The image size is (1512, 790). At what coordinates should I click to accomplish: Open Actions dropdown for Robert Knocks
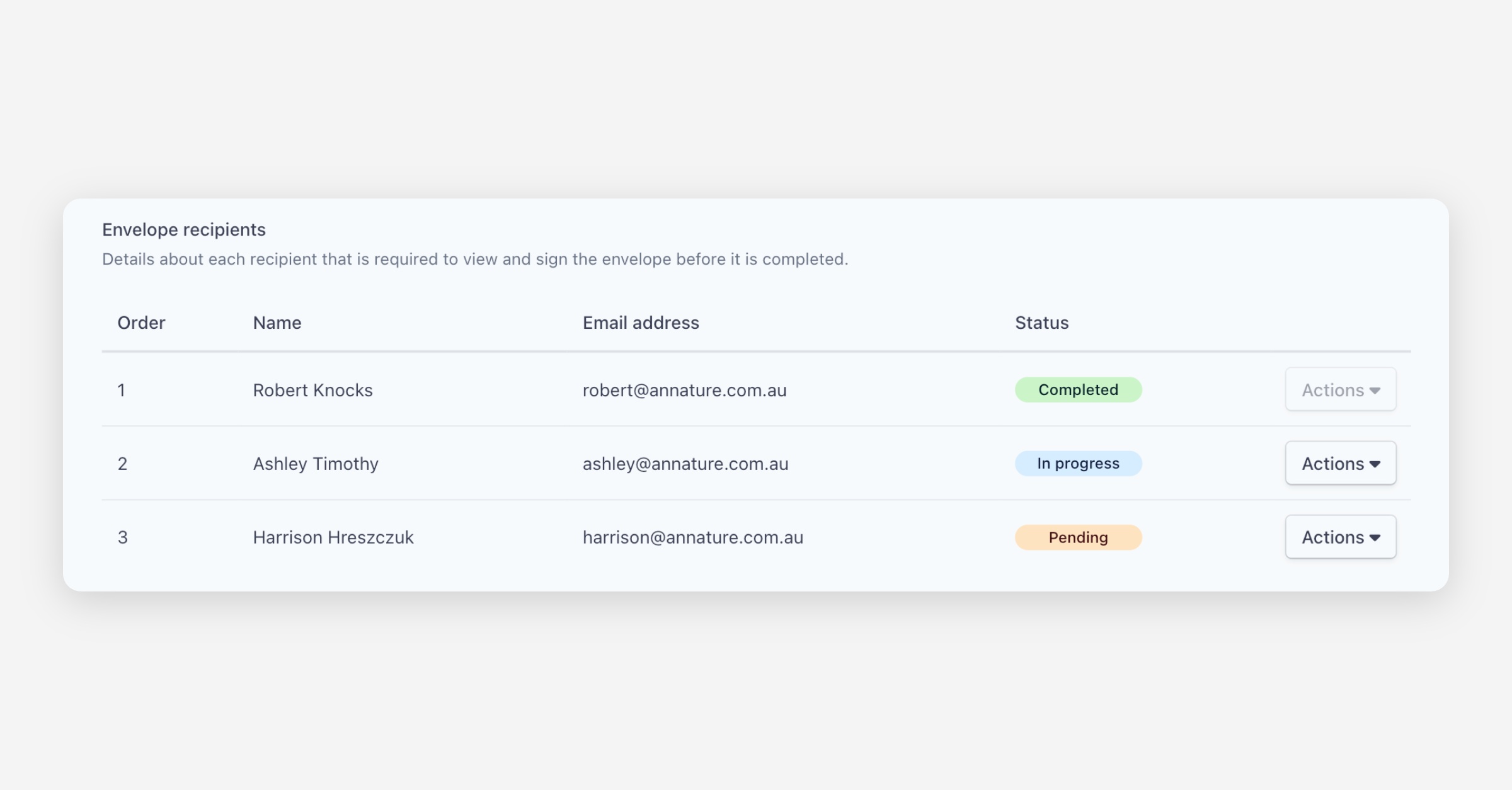[1340, 390]
